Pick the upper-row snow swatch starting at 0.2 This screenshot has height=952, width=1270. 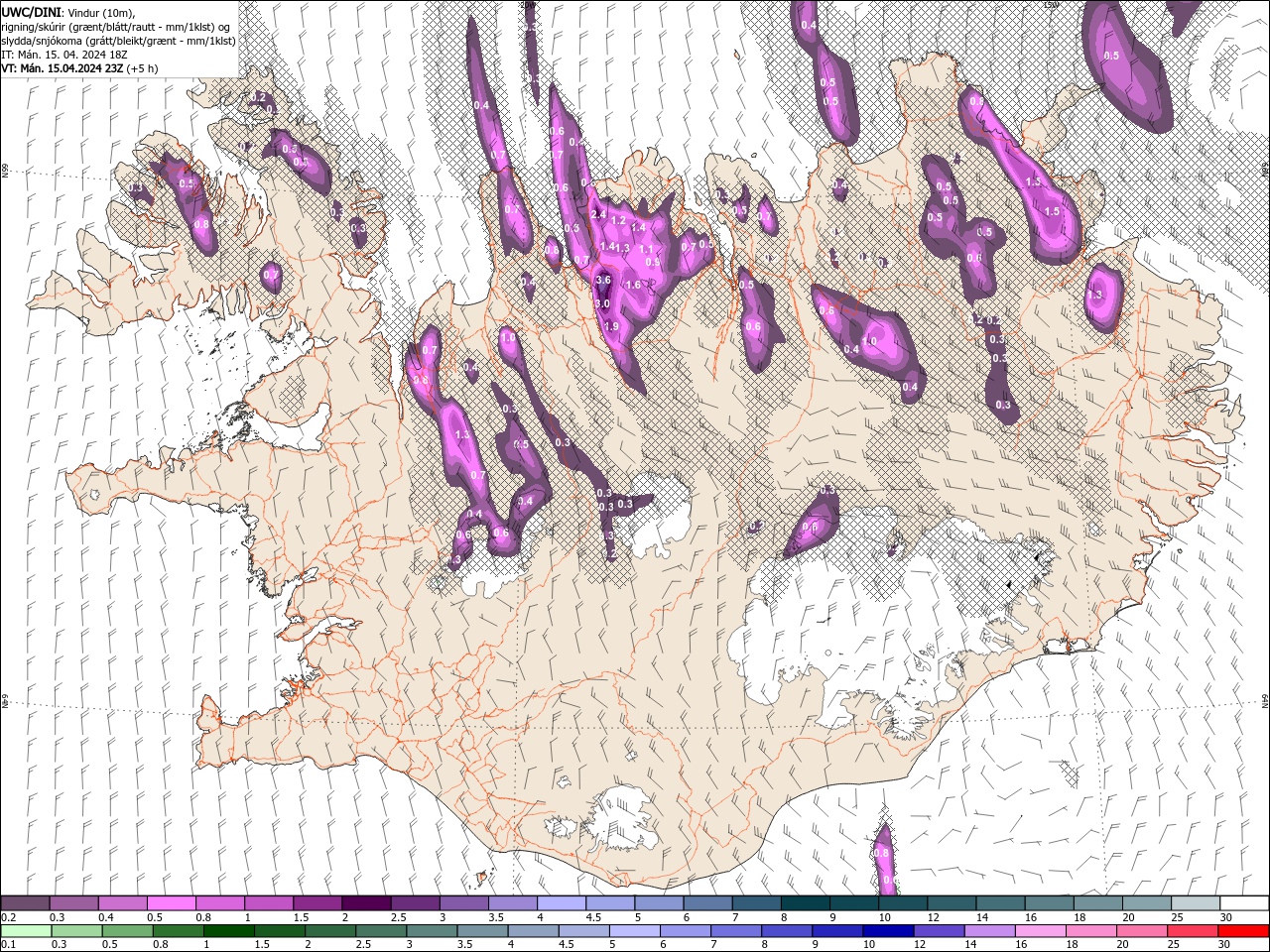tap(26, 903)
